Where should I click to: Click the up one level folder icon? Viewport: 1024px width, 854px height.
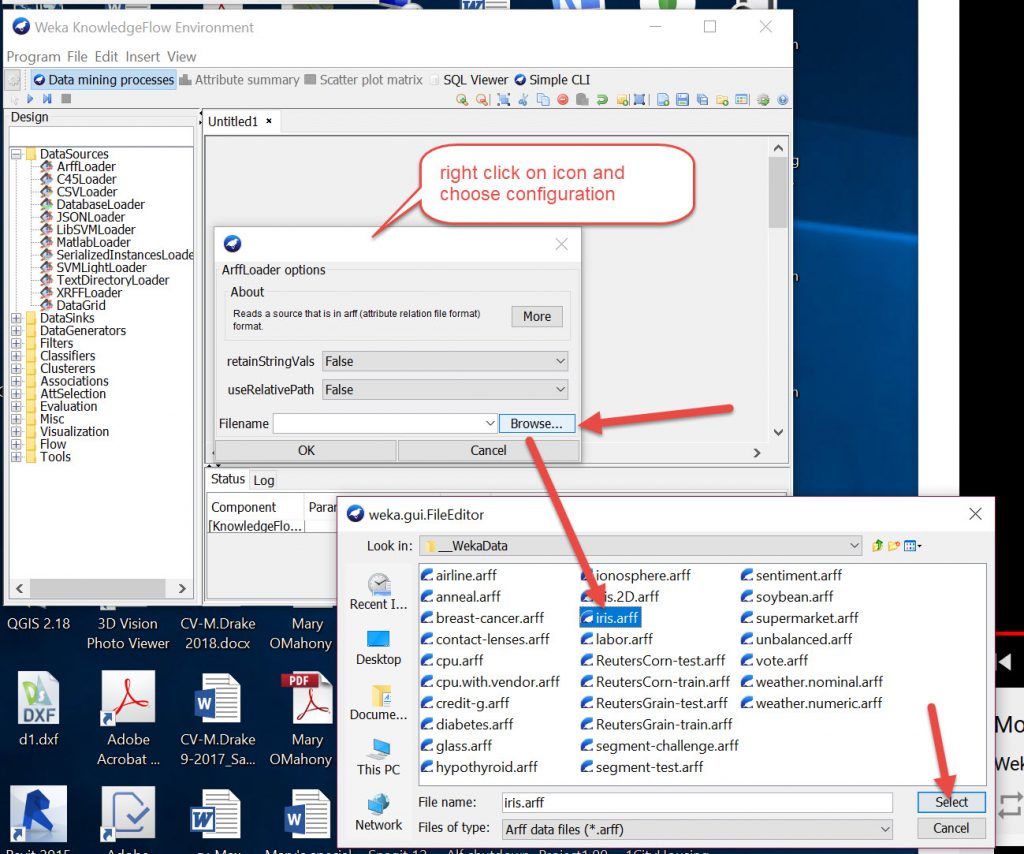(x=877, y=546)
